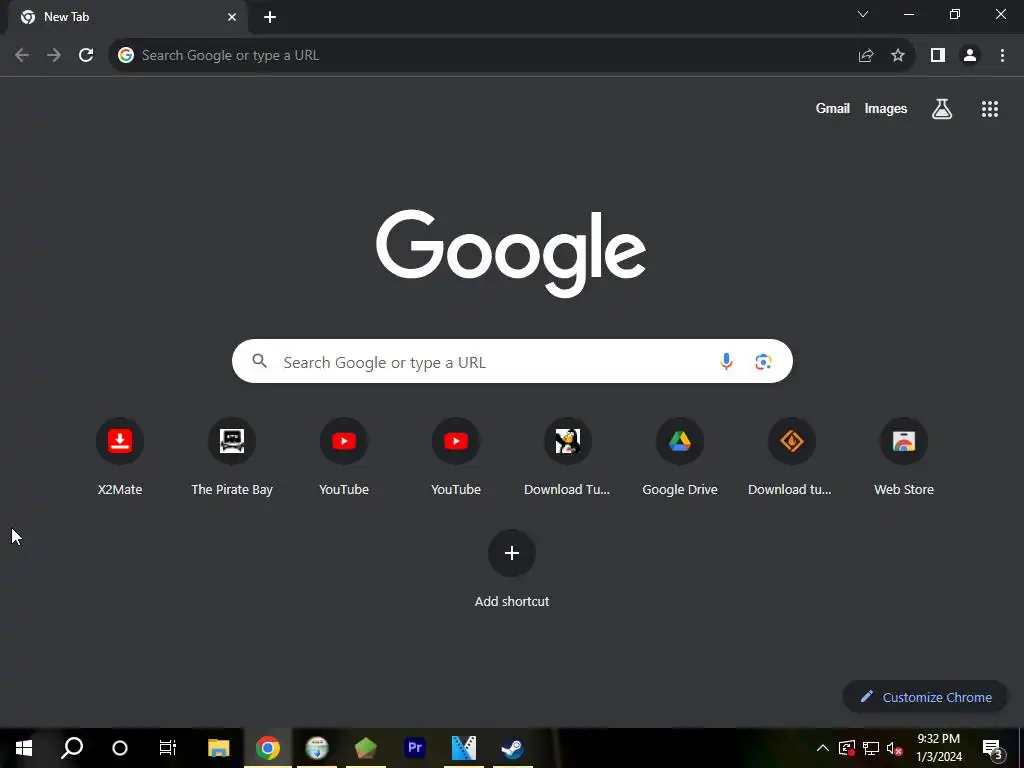Screen dimensions: 1024x768
Task: Start voice search with the microphone
Action: pyautogui.click(x=726, y=361)
